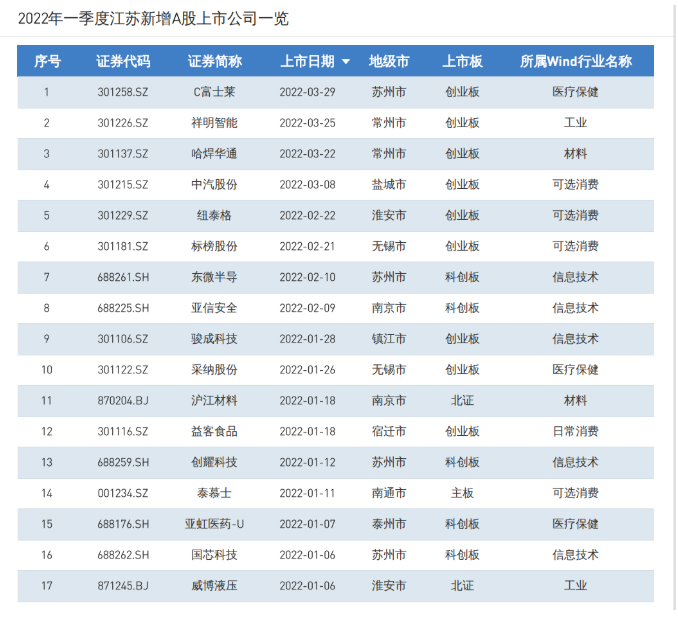Select stock code 301215.SZ
Image resolution: width=678 pixels, height=618 pixels.
pos(123,185)
